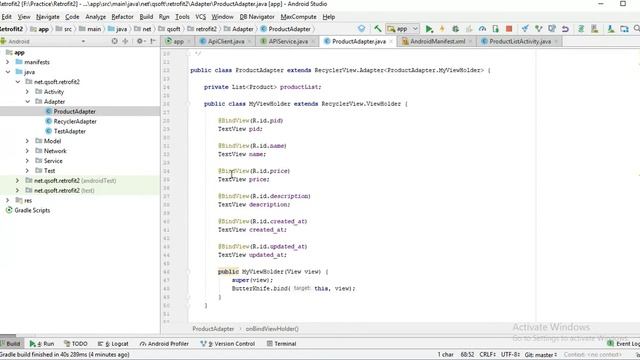Screen dimensions: 640x360
Task: Expand net.qsoft.retrofit2 (androidTest) package
Action: coord(18,180)
